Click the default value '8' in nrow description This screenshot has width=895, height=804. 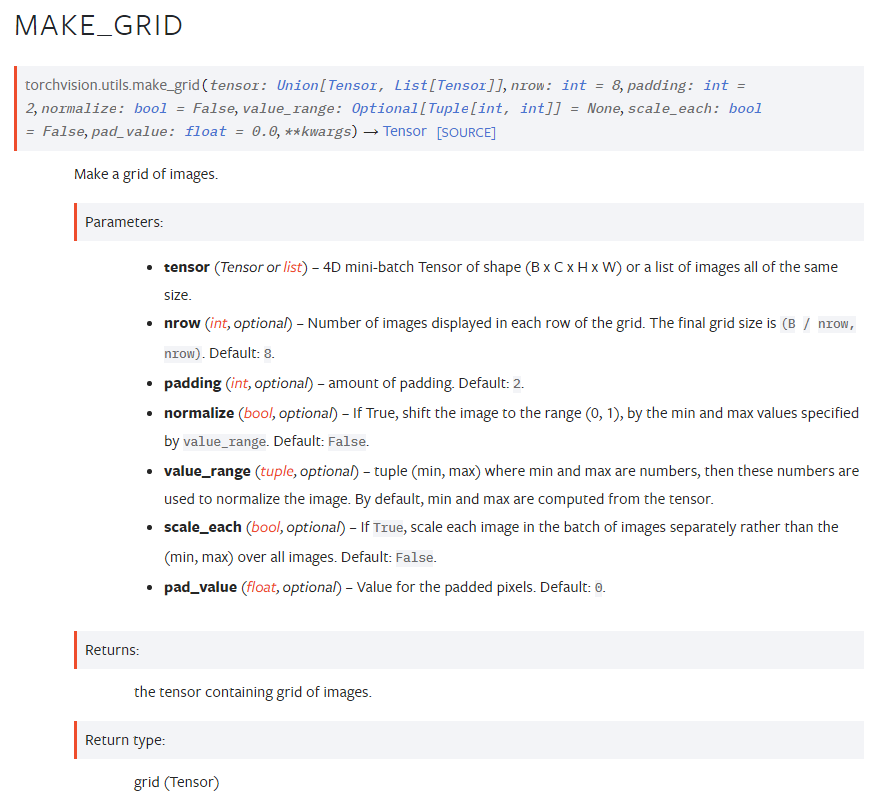tap(267, 354)
